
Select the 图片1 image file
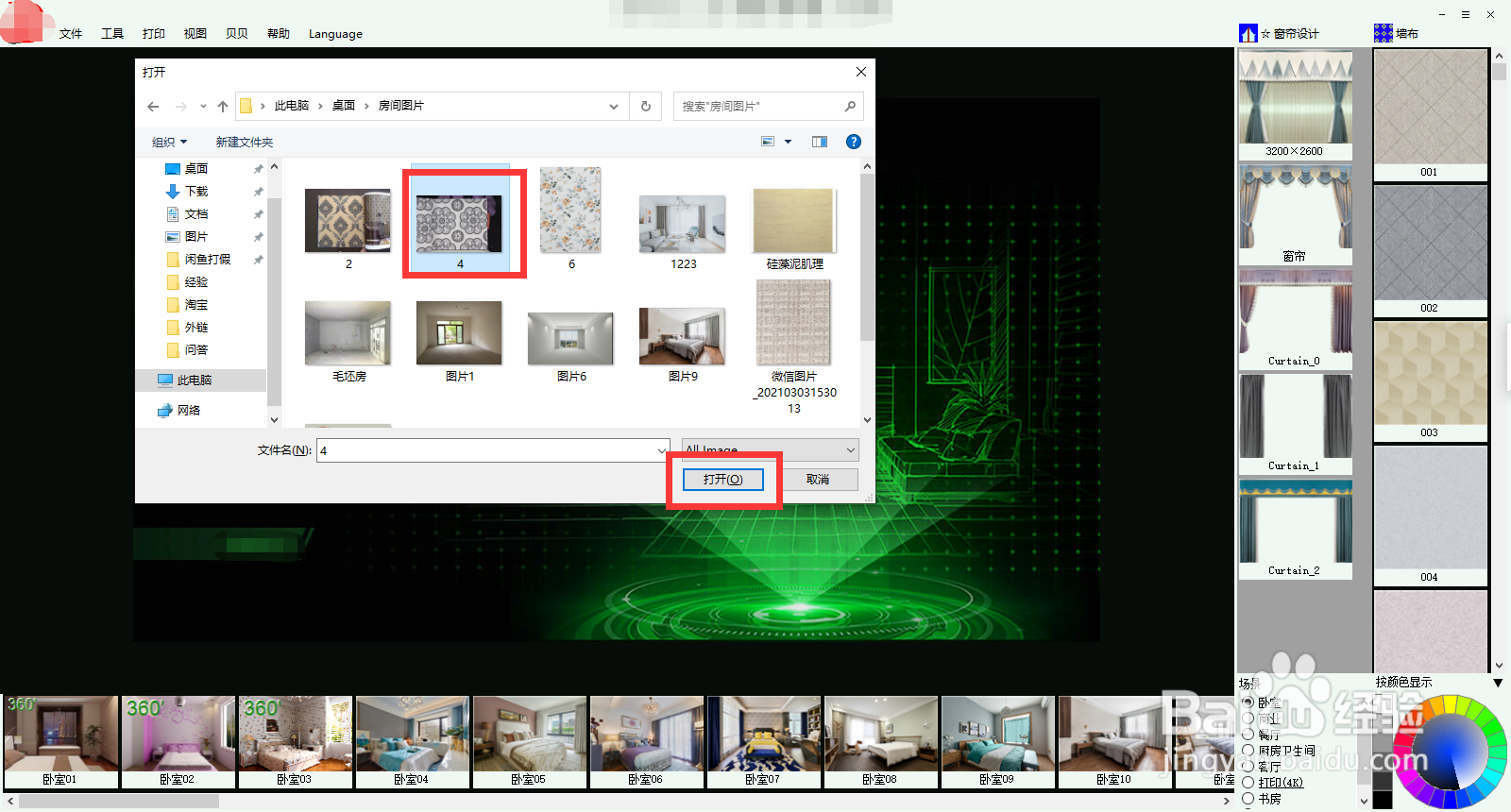[x=460, y=342]
